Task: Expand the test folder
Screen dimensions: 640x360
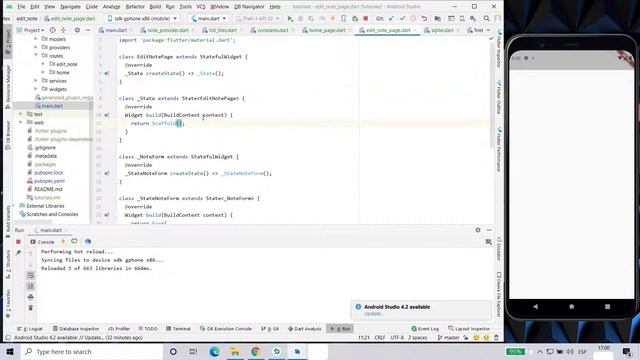Action: [x=21, y=114]
